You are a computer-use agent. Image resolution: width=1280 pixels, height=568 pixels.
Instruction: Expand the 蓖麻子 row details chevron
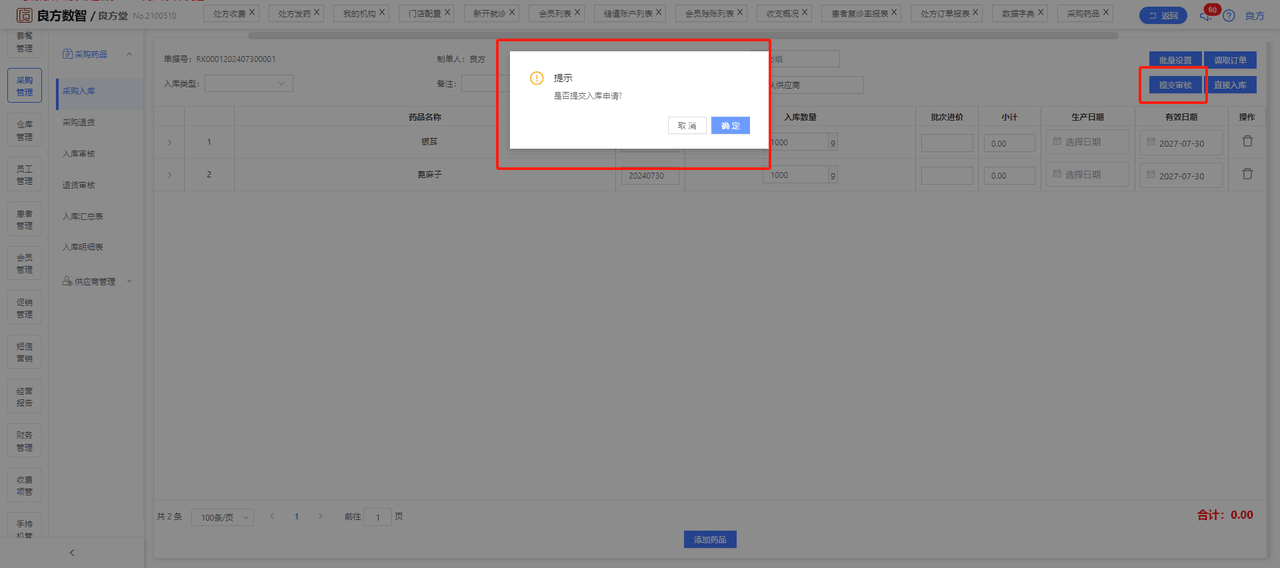pyautogui.click(x=169, y=175)
